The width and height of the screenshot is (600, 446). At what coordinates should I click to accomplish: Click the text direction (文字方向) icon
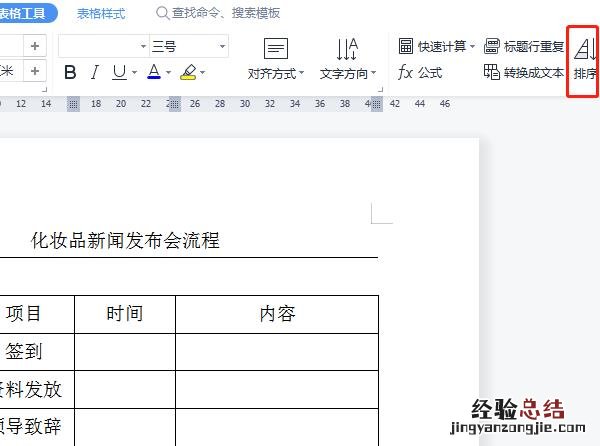coord(346,49)
